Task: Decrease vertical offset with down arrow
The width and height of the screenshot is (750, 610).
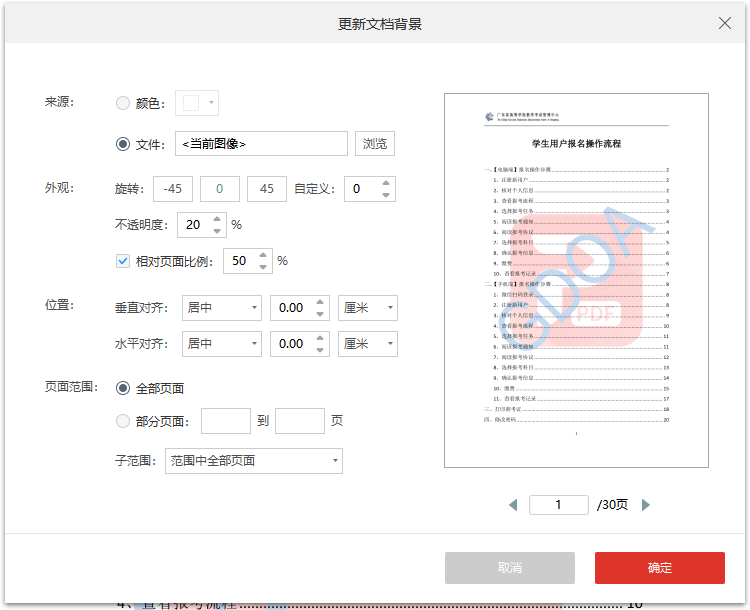Action: pos(320,314)
